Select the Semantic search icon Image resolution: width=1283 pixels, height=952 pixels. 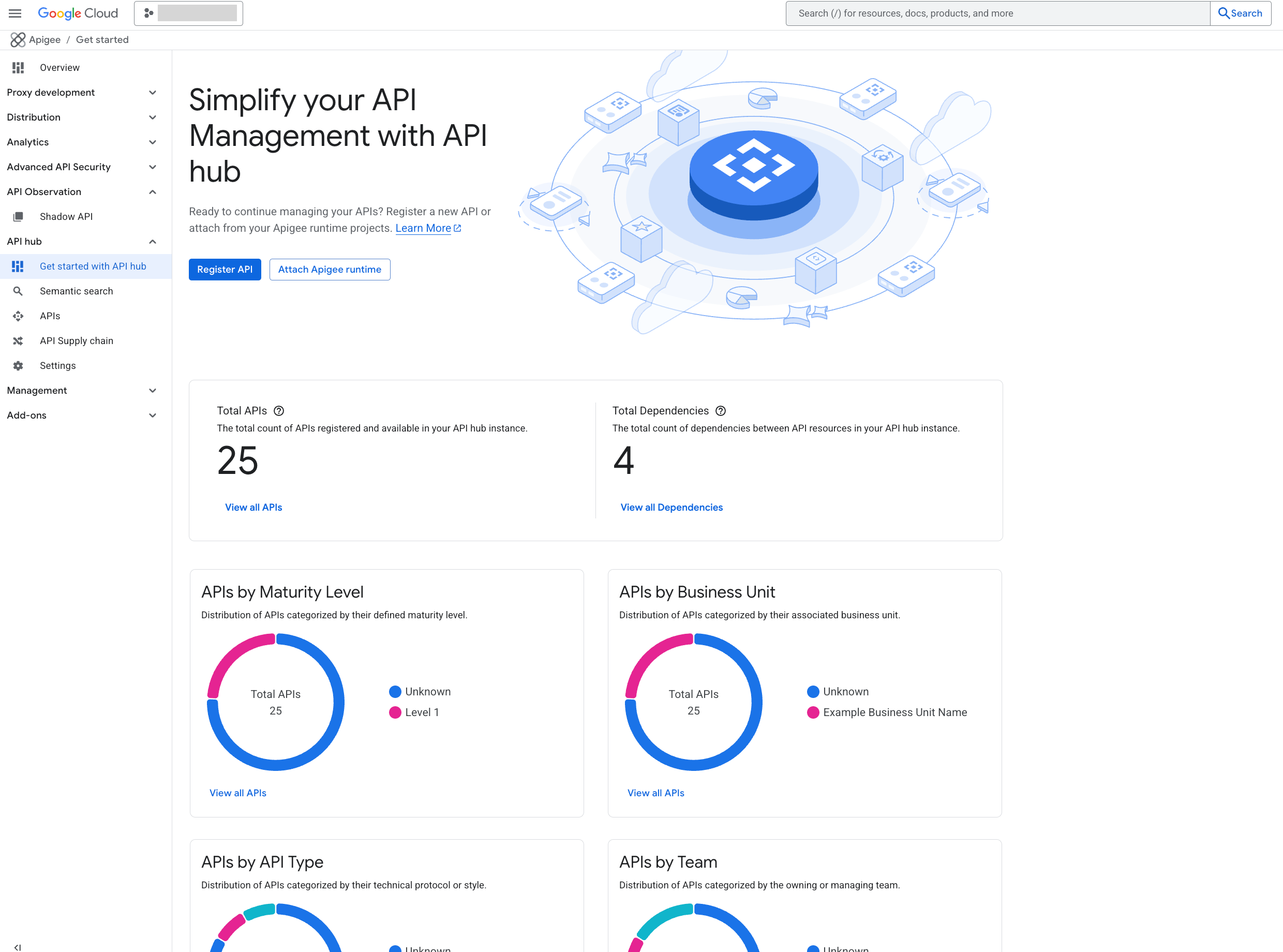coord(18,291)
